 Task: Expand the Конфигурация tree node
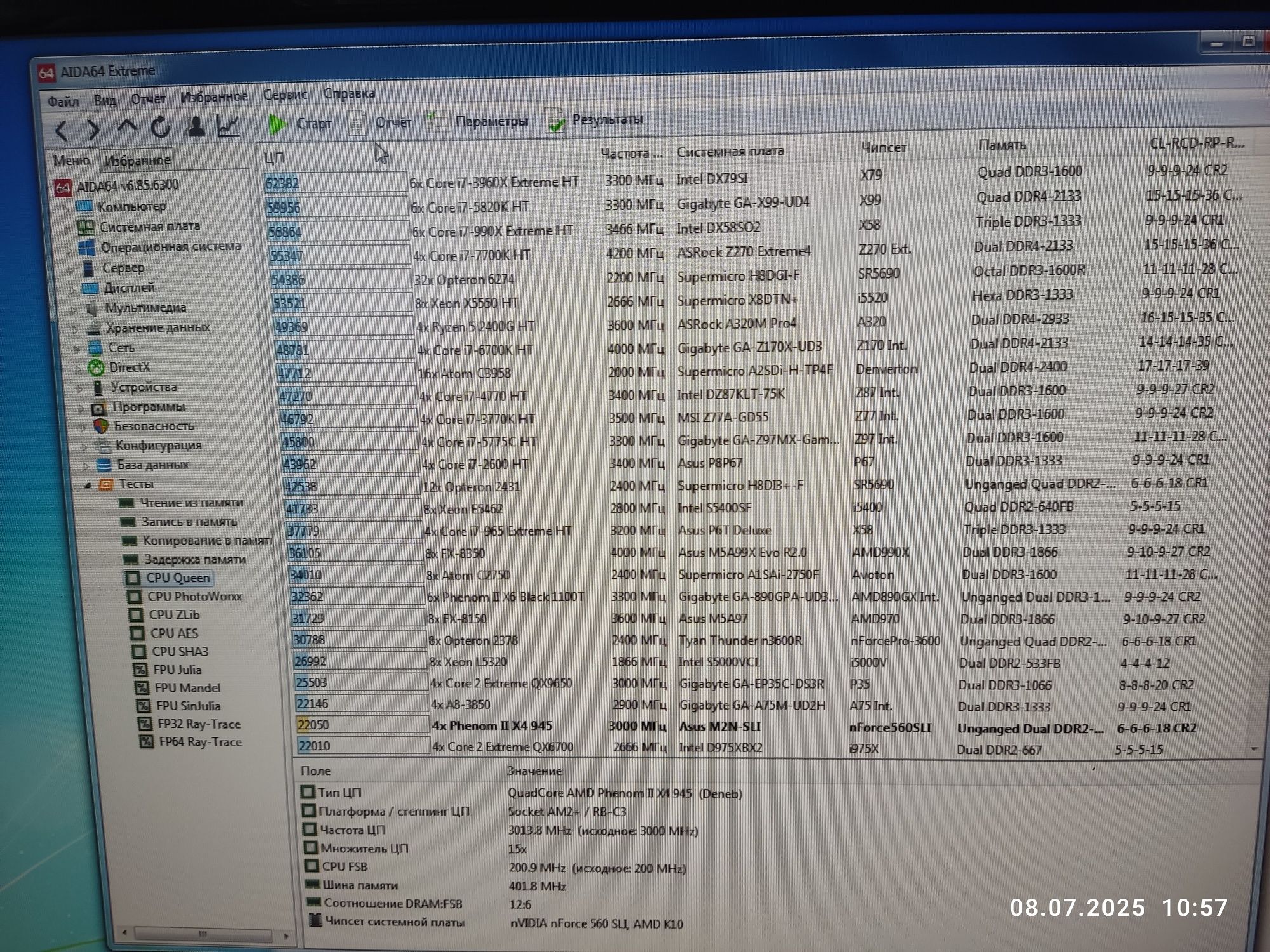click(x=84, y=447)
